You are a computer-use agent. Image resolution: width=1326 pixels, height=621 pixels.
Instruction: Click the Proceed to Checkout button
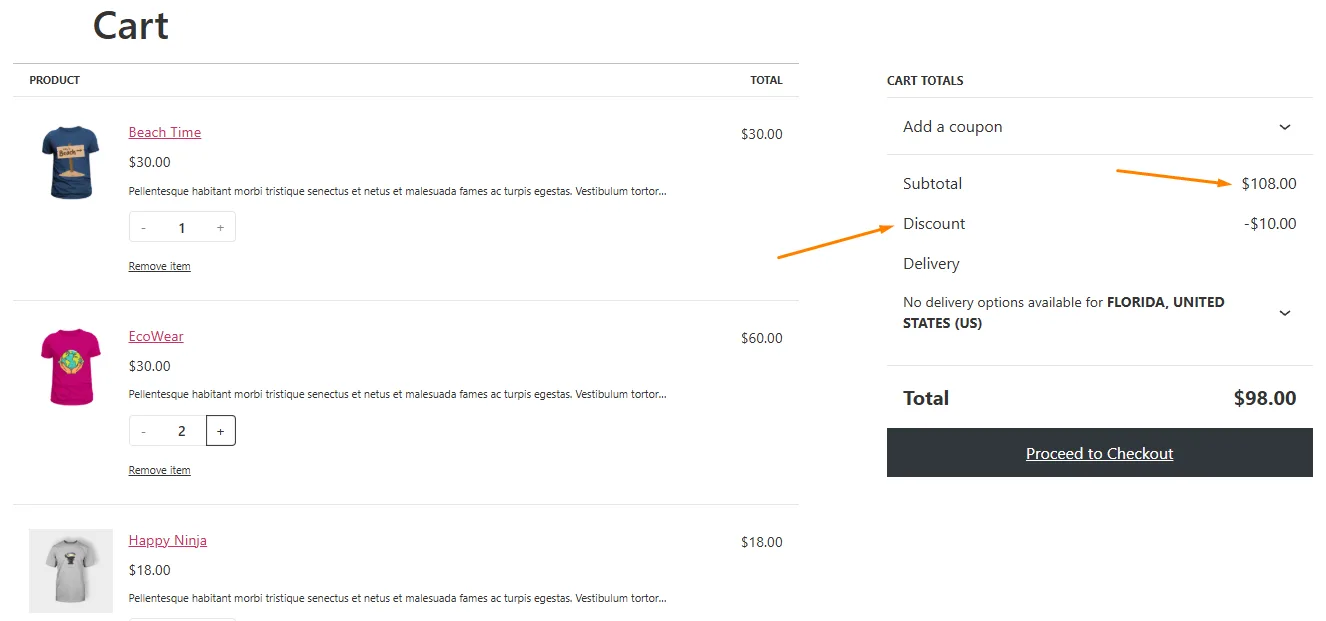click(x=1099, y=453)
